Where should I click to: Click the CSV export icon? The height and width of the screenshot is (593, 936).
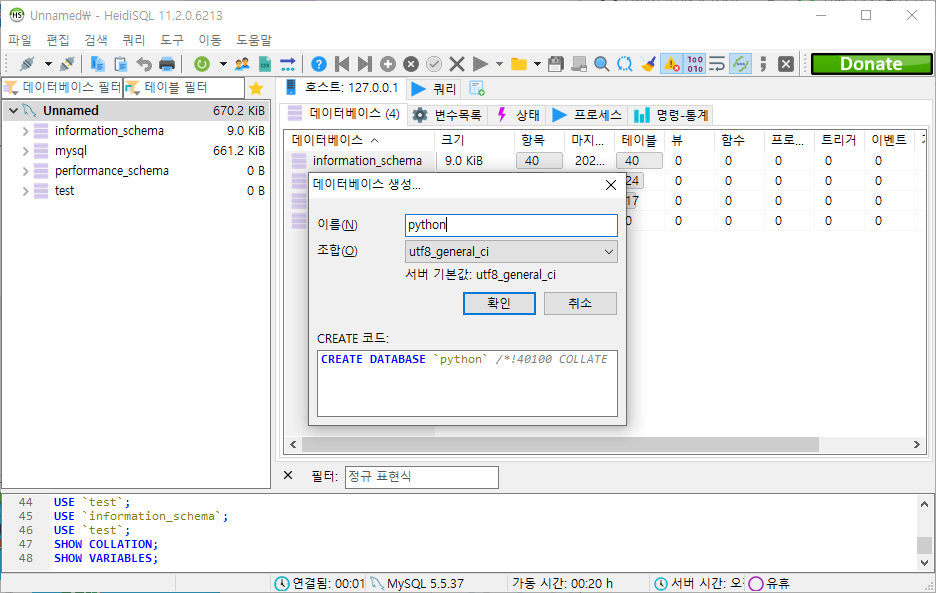coord(265,64)
